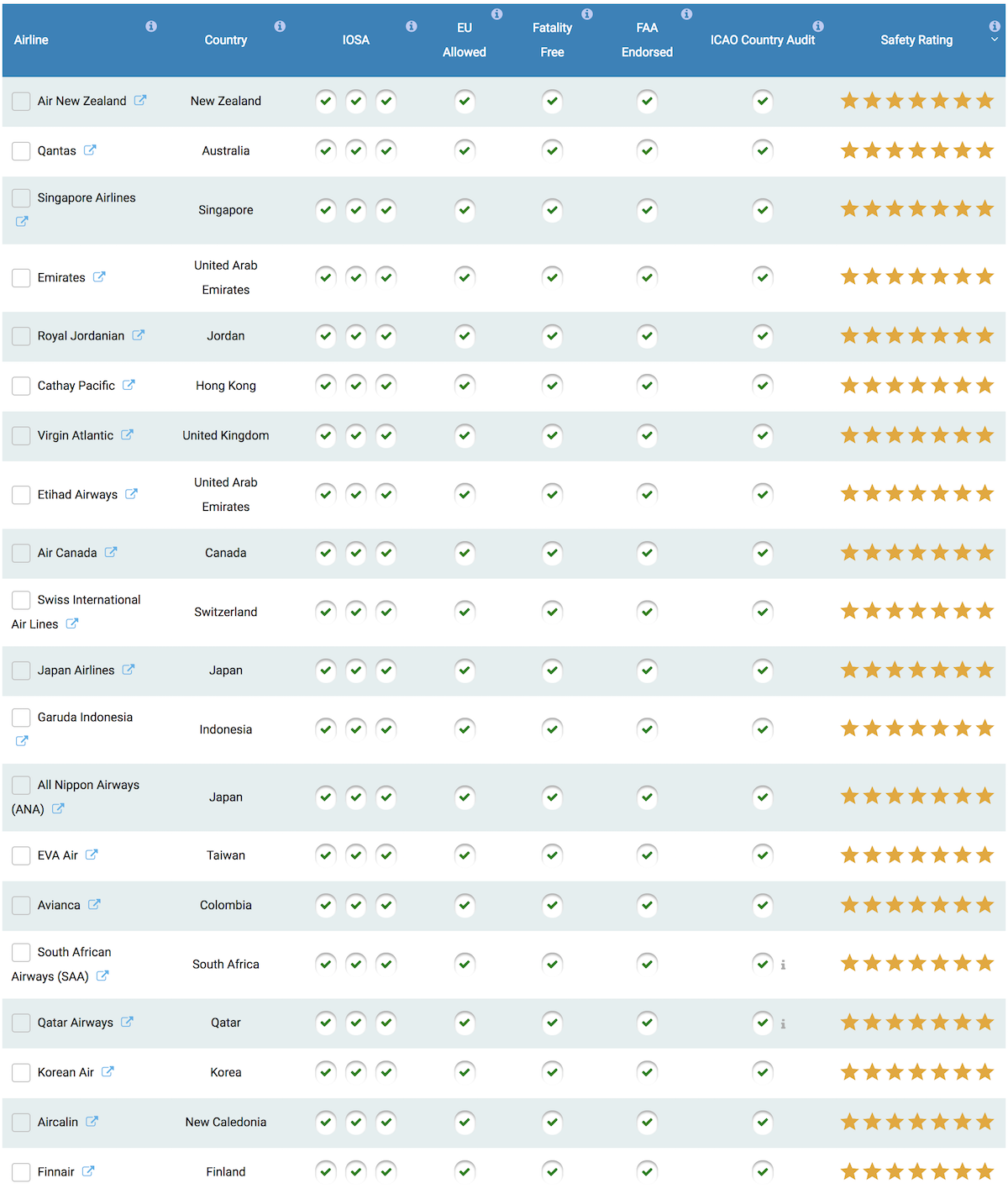Open the Etihad Airways airline link

77,494
